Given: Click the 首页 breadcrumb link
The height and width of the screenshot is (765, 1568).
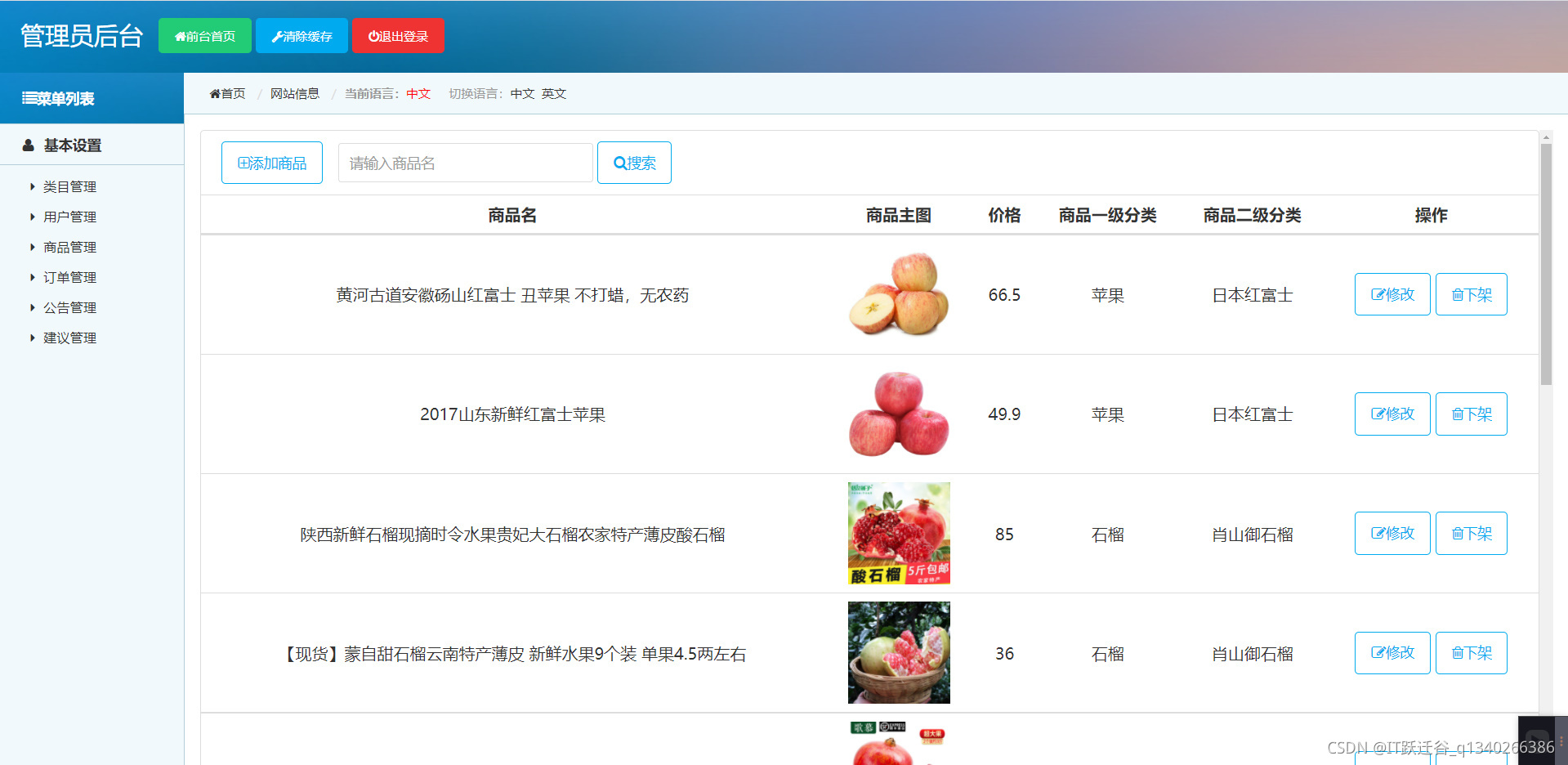Looking at the screenshot, I should coord(227,94).
